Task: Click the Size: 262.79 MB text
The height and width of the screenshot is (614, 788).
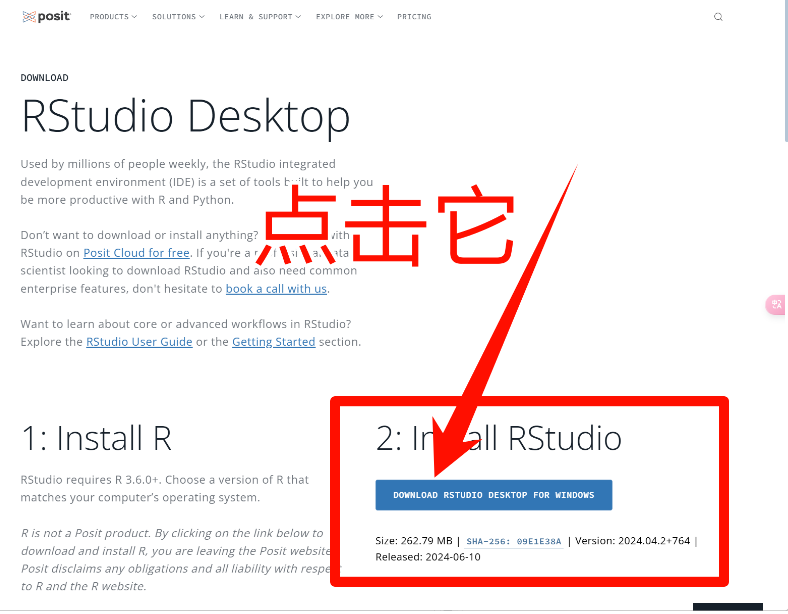Action: tap(414, 541)
